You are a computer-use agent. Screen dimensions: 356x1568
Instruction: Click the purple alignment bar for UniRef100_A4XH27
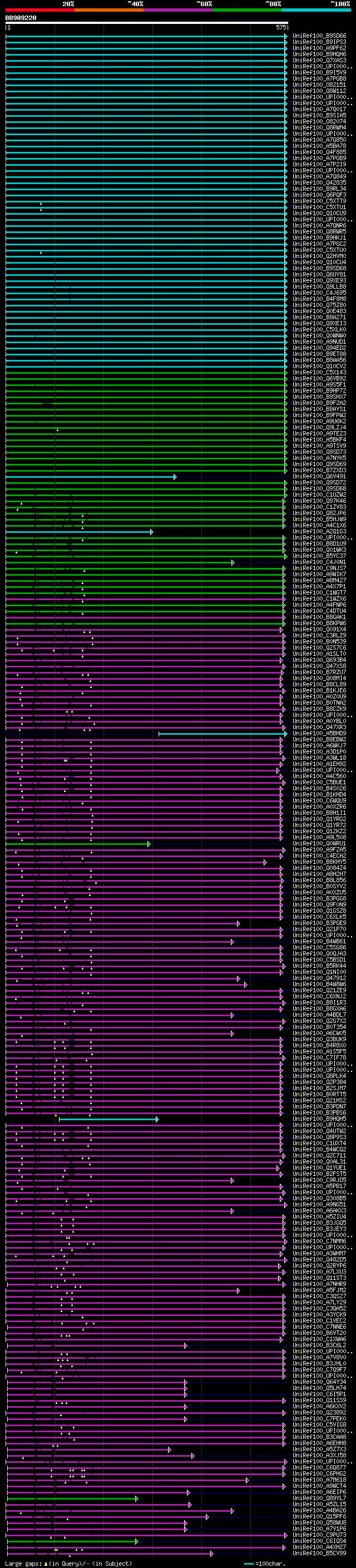pos(146,1547)
